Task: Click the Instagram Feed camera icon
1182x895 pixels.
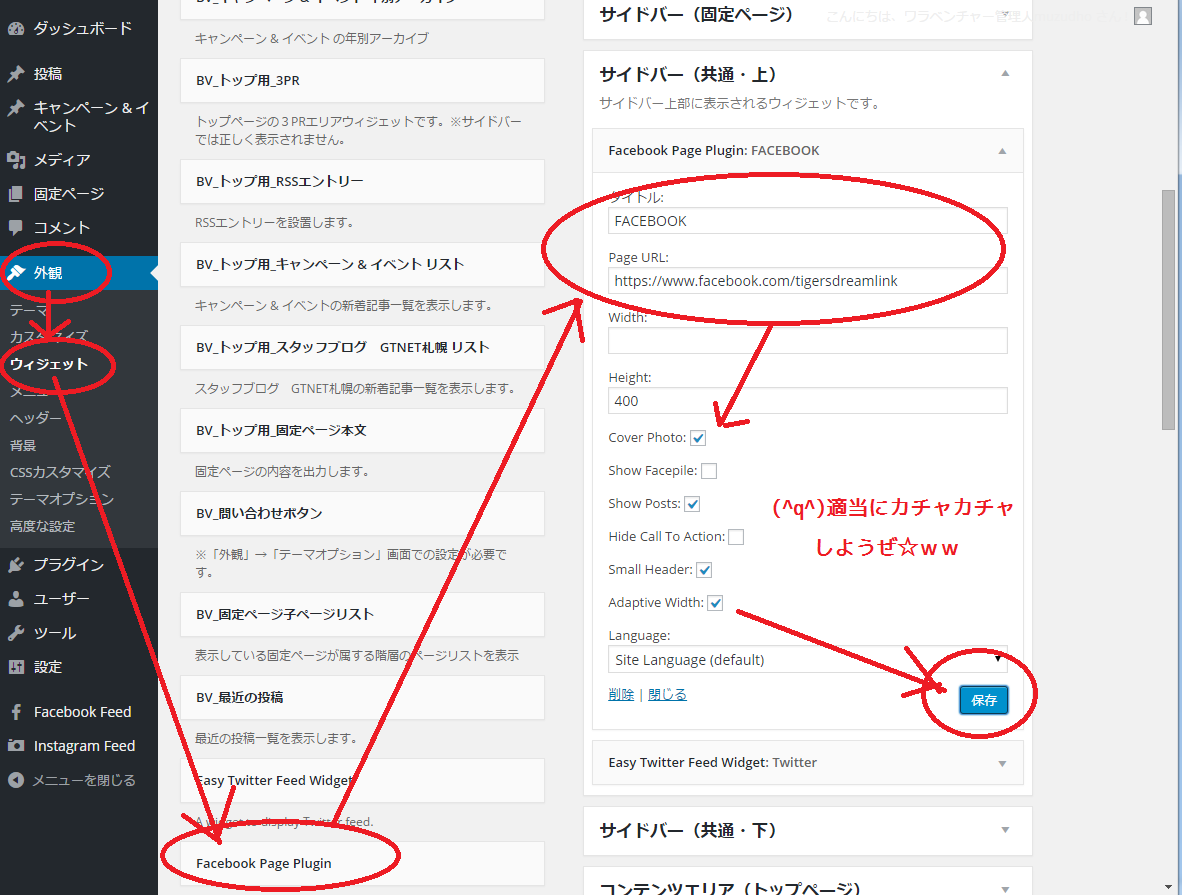Action: click(x=16, y=746)
